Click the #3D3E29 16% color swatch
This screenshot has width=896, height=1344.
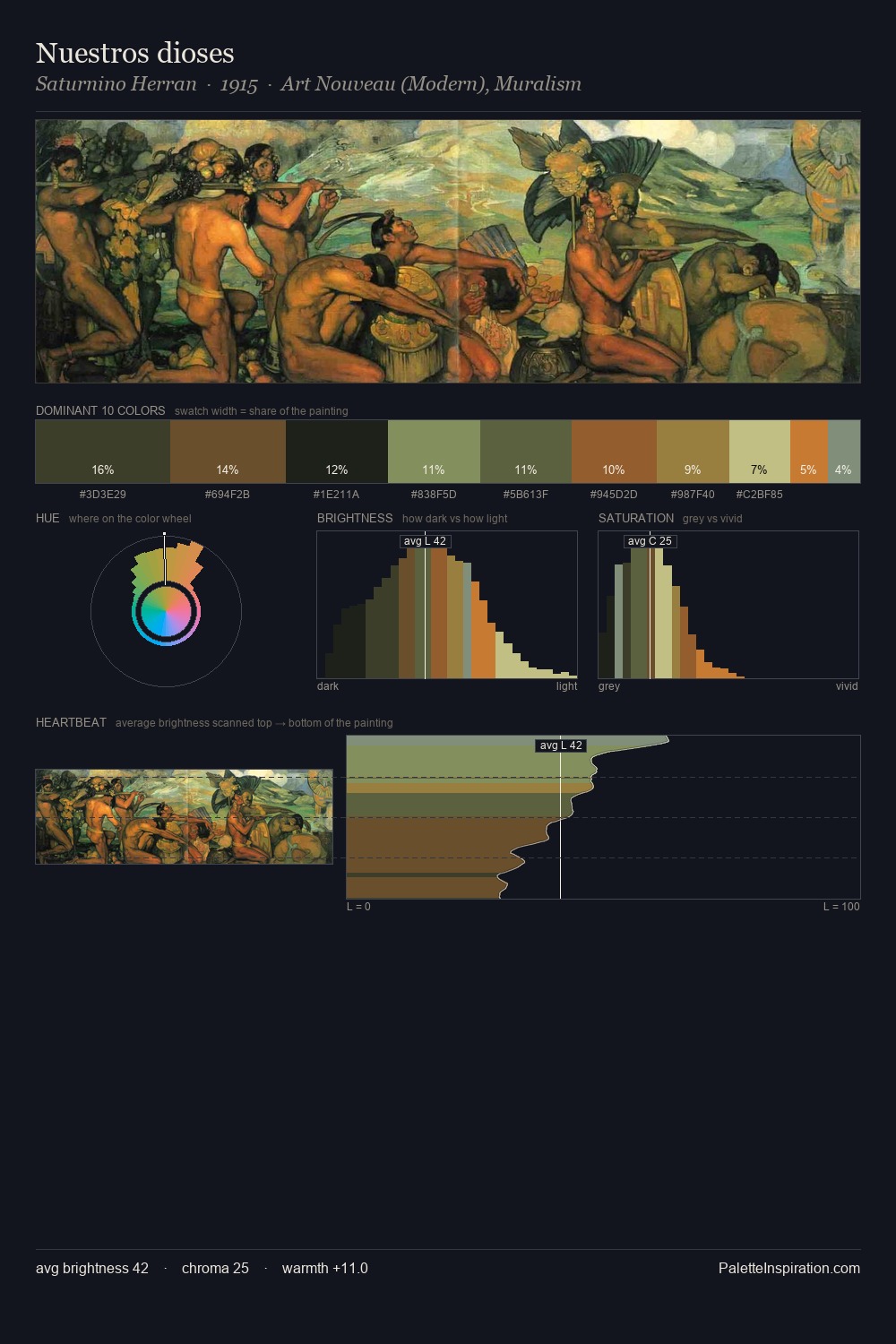click(103, 452)
